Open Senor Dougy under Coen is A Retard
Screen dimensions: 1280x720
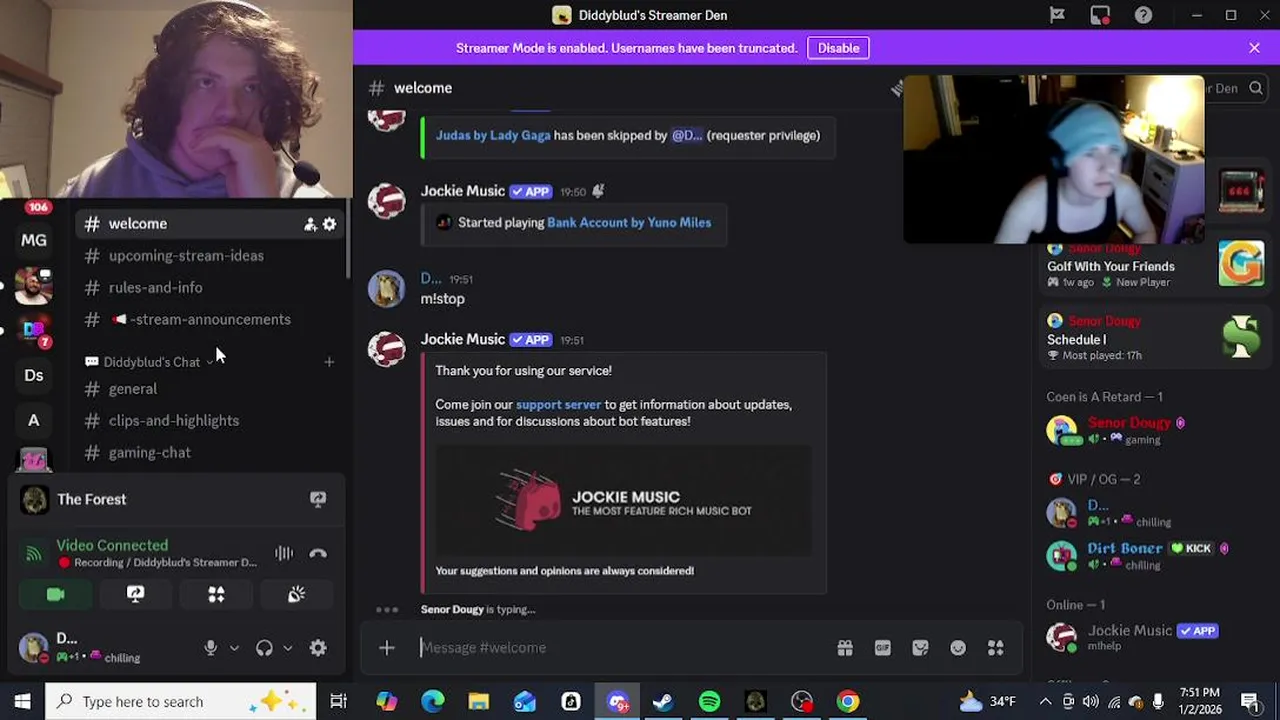[x=1154, y=430]
